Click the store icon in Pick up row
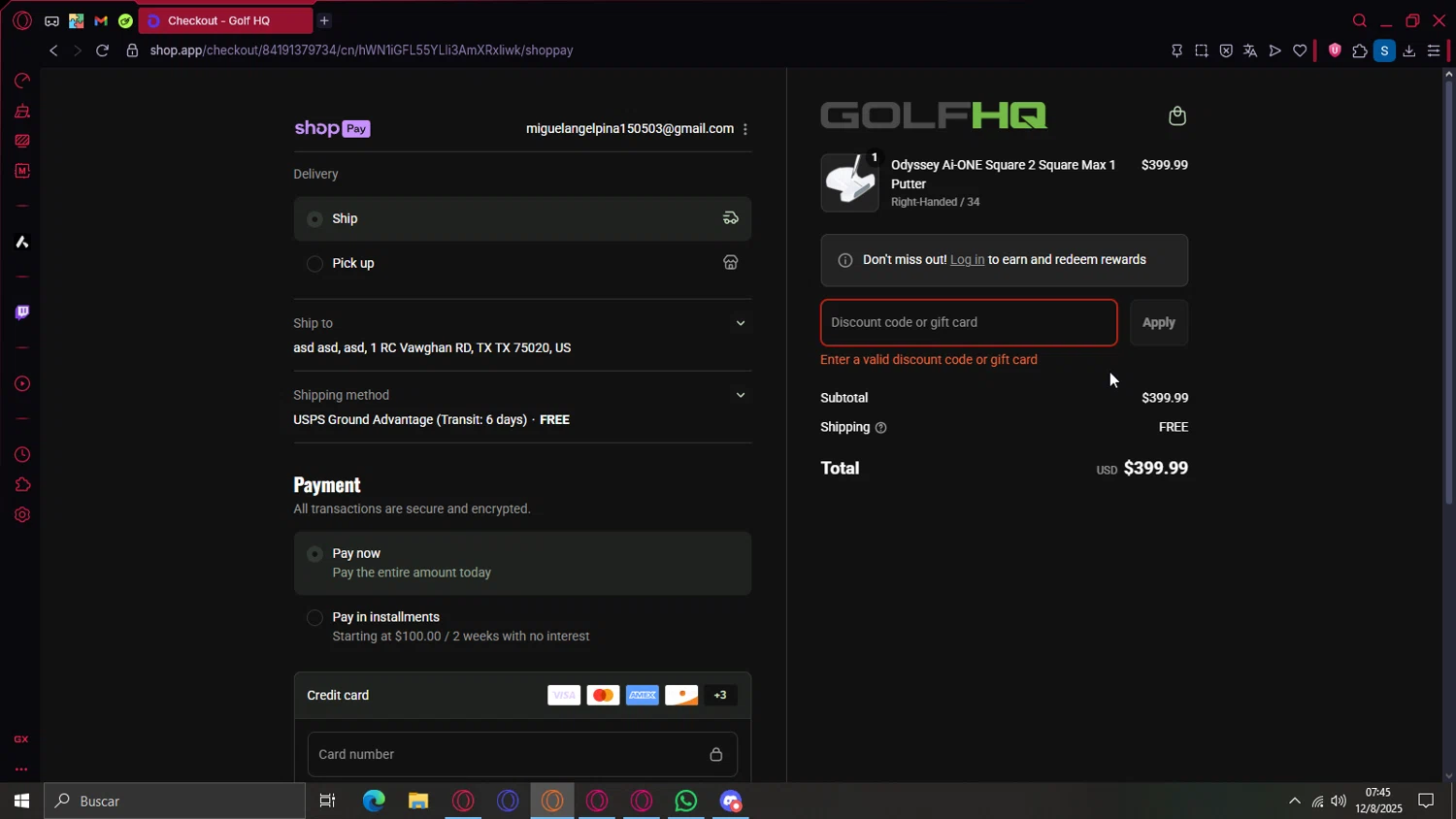This screenshot has height=819, width=1456. 731,263
